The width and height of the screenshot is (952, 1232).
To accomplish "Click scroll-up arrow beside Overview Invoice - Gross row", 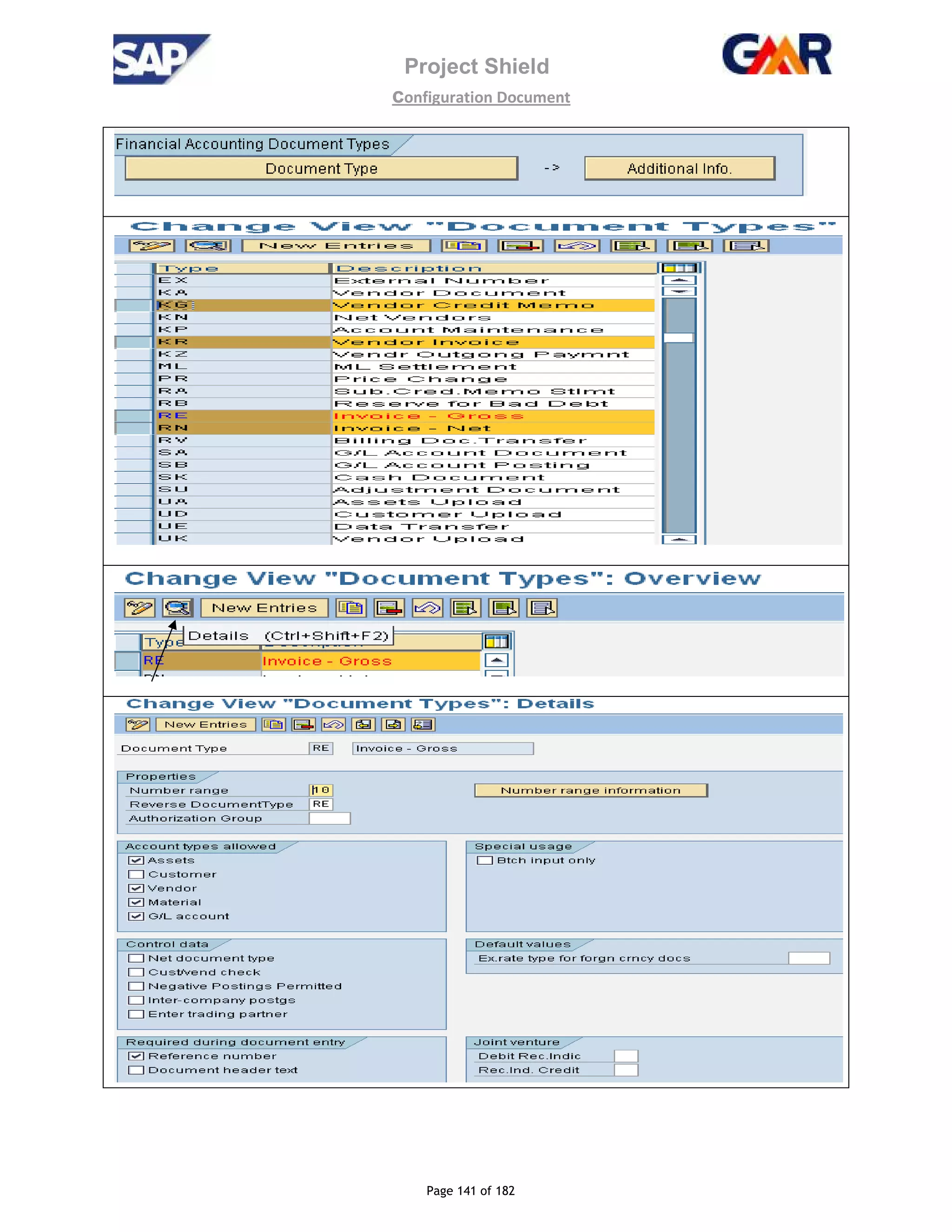I will tap(496, 661).
